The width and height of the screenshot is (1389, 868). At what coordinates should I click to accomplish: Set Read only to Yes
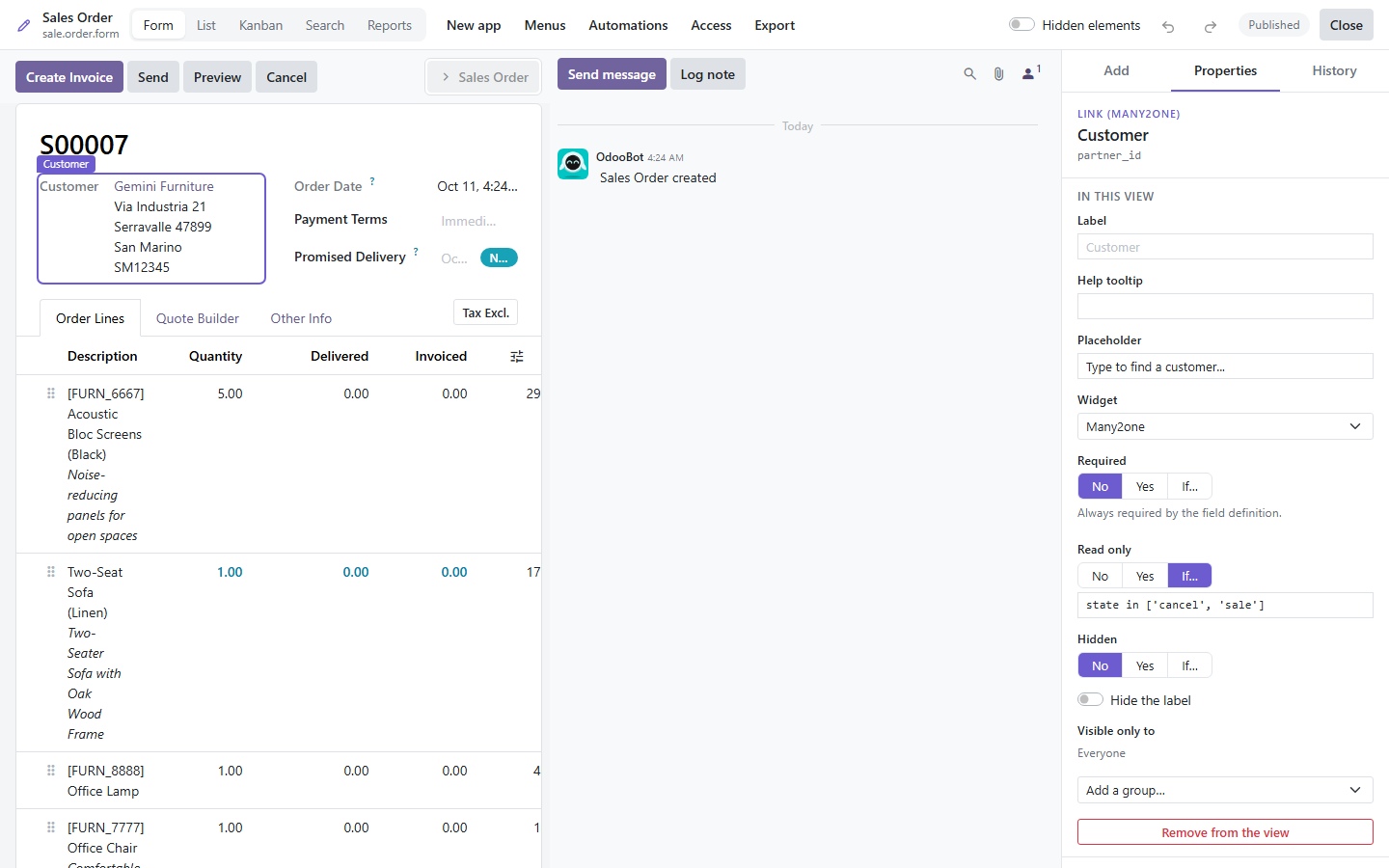[x=1145, y=576]
